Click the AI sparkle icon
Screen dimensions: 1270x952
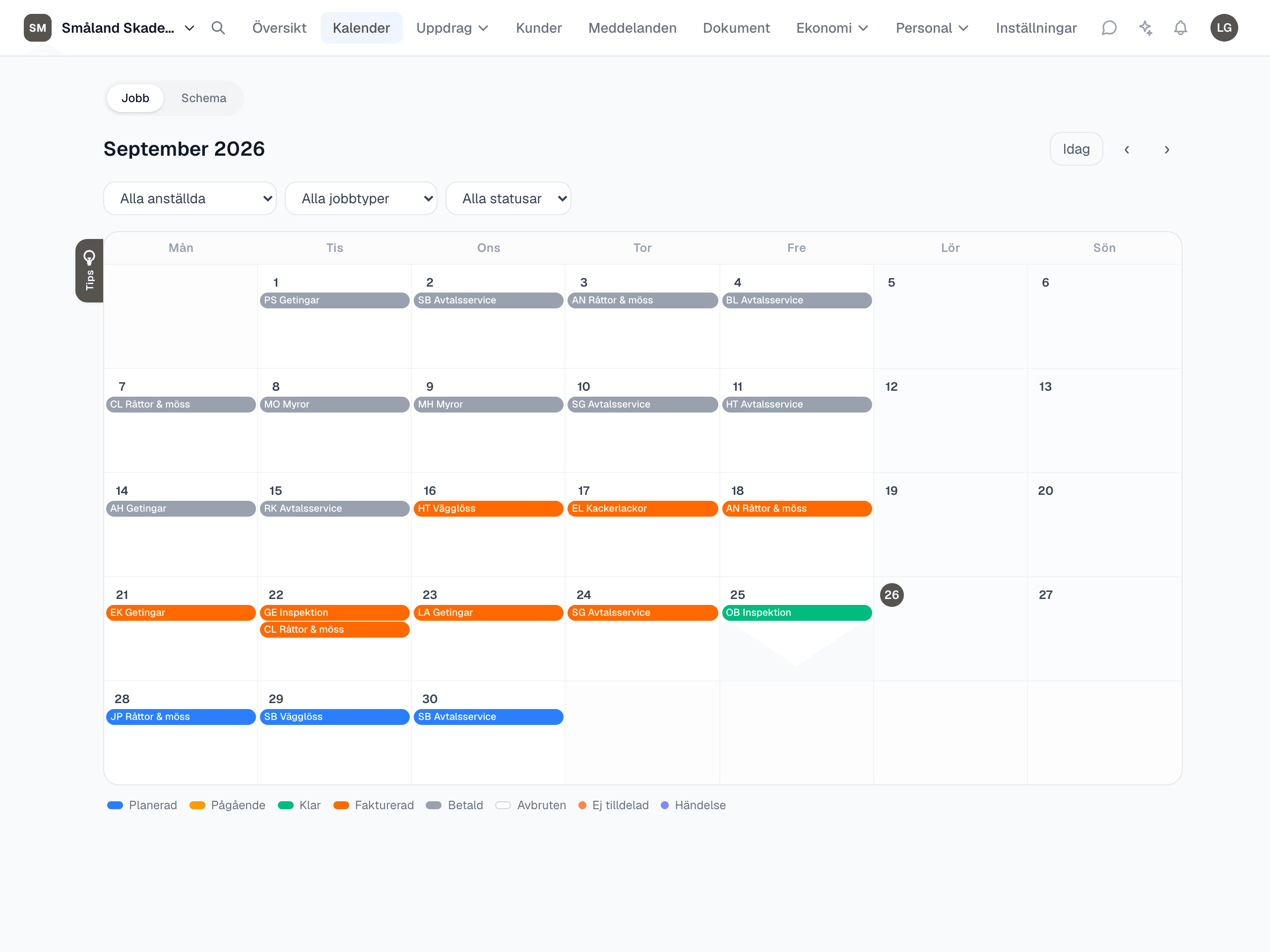[1145, 28]
